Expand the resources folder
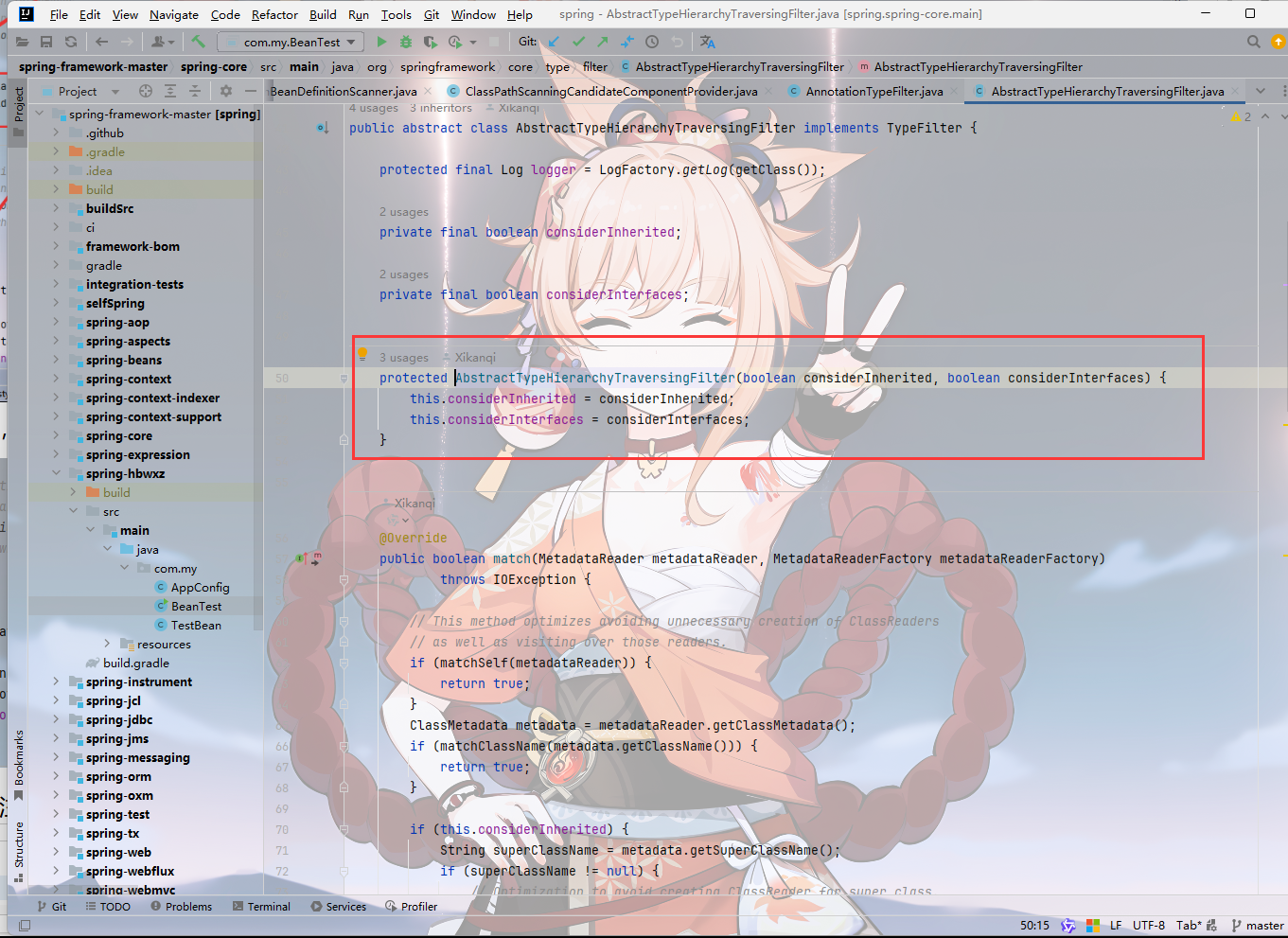 pos(107,644)
